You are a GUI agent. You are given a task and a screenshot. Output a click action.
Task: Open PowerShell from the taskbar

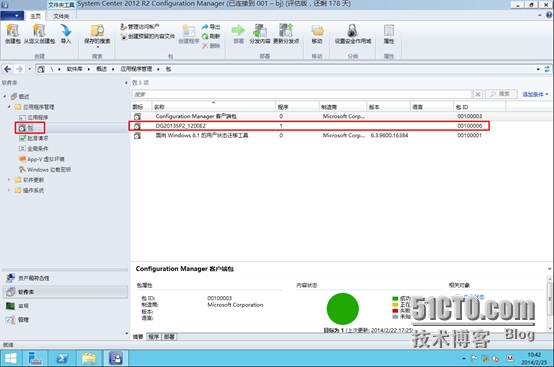click(x=62, y=358)
